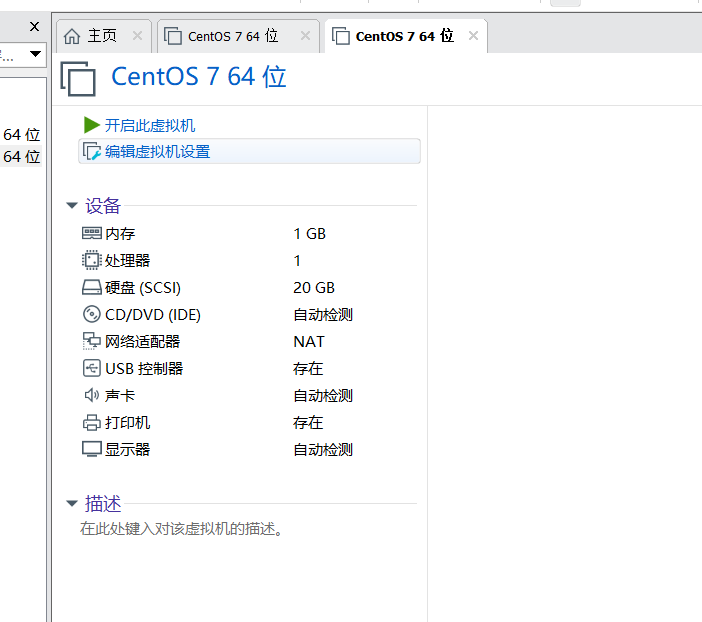This screenshot has width=702, height=622.
Task: Click the CentOS 7 64 位 page title
Action: click(198, 77)
